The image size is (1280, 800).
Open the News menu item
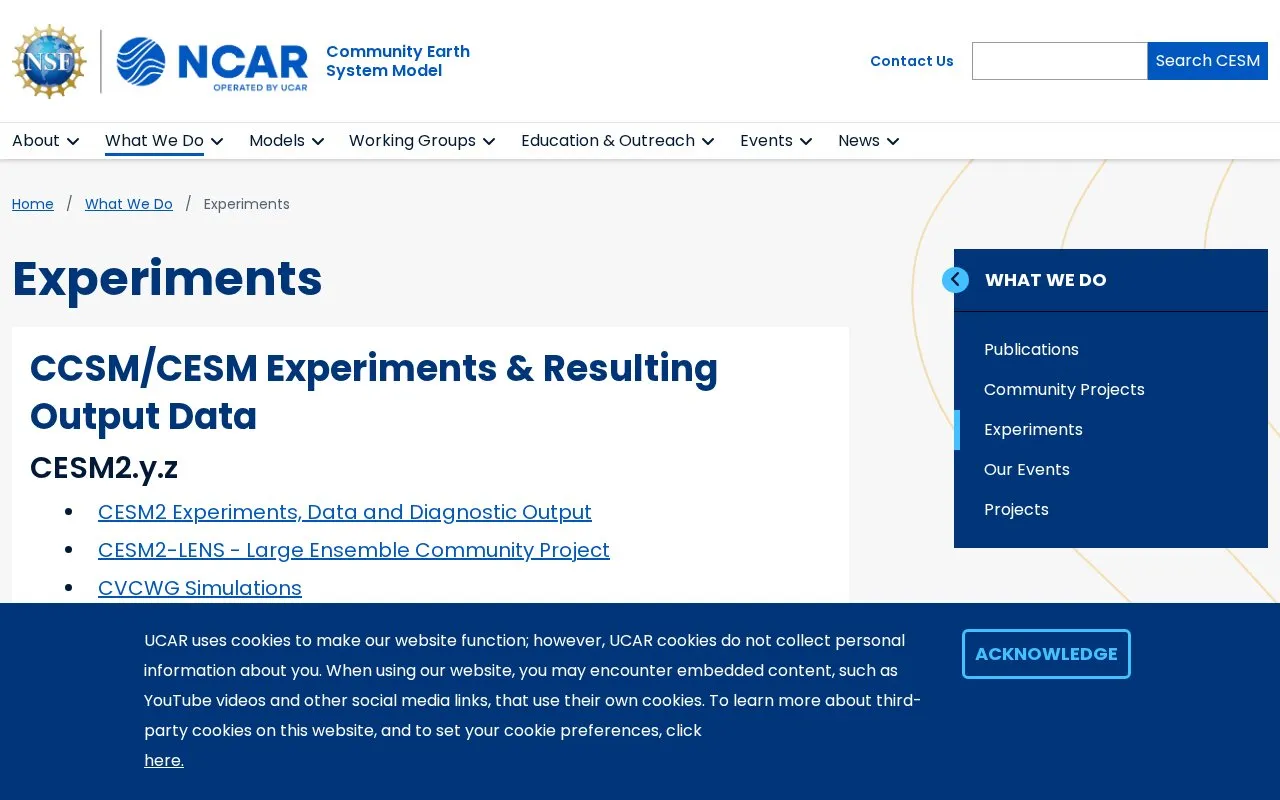tap(859, 141)
